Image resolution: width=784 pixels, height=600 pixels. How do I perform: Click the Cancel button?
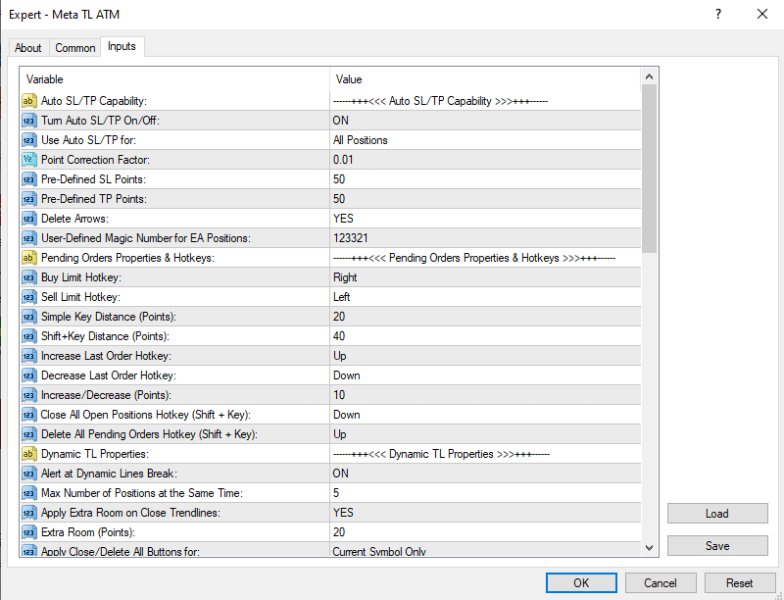click(660, 583)
